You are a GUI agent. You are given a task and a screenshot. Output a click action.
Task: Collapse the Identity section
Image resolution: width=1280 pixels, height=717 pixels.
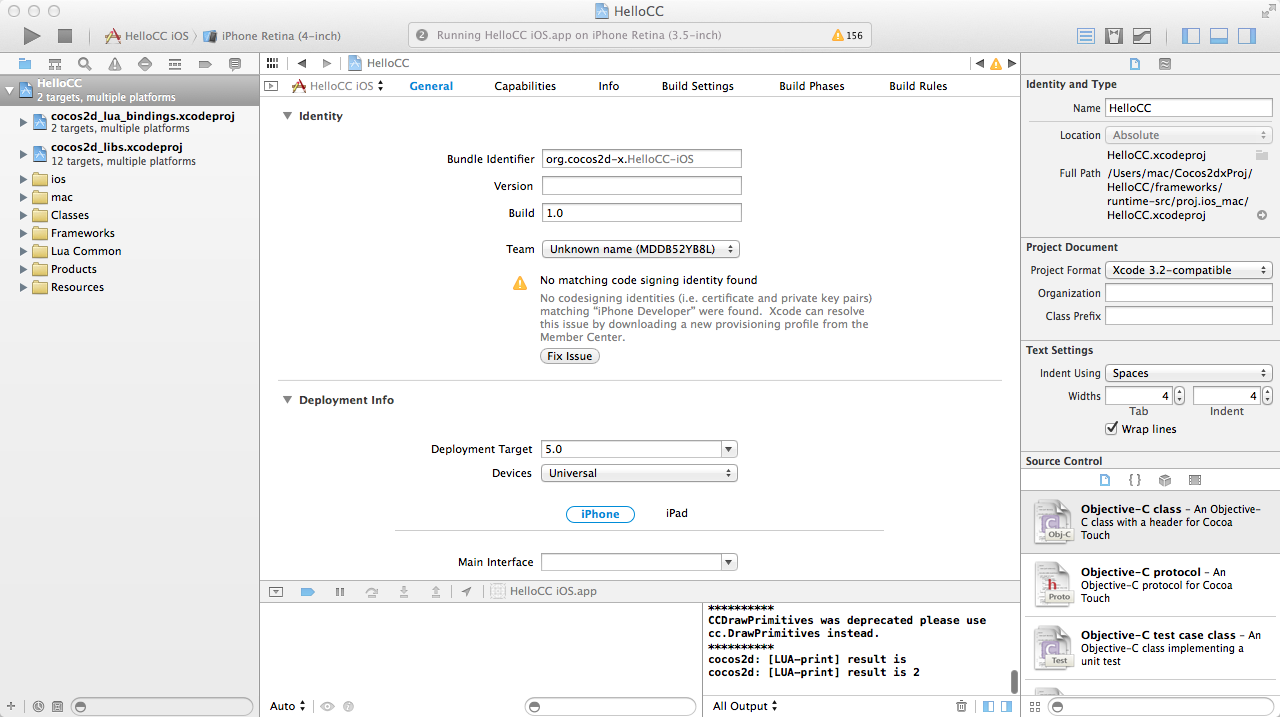[287, 116]
